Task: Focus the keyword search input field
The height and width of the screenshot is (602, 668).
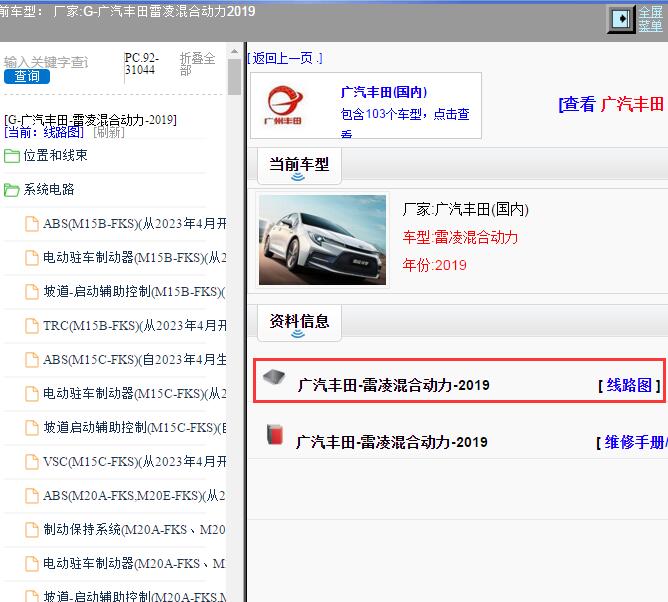Action: (x=46, y=62)
